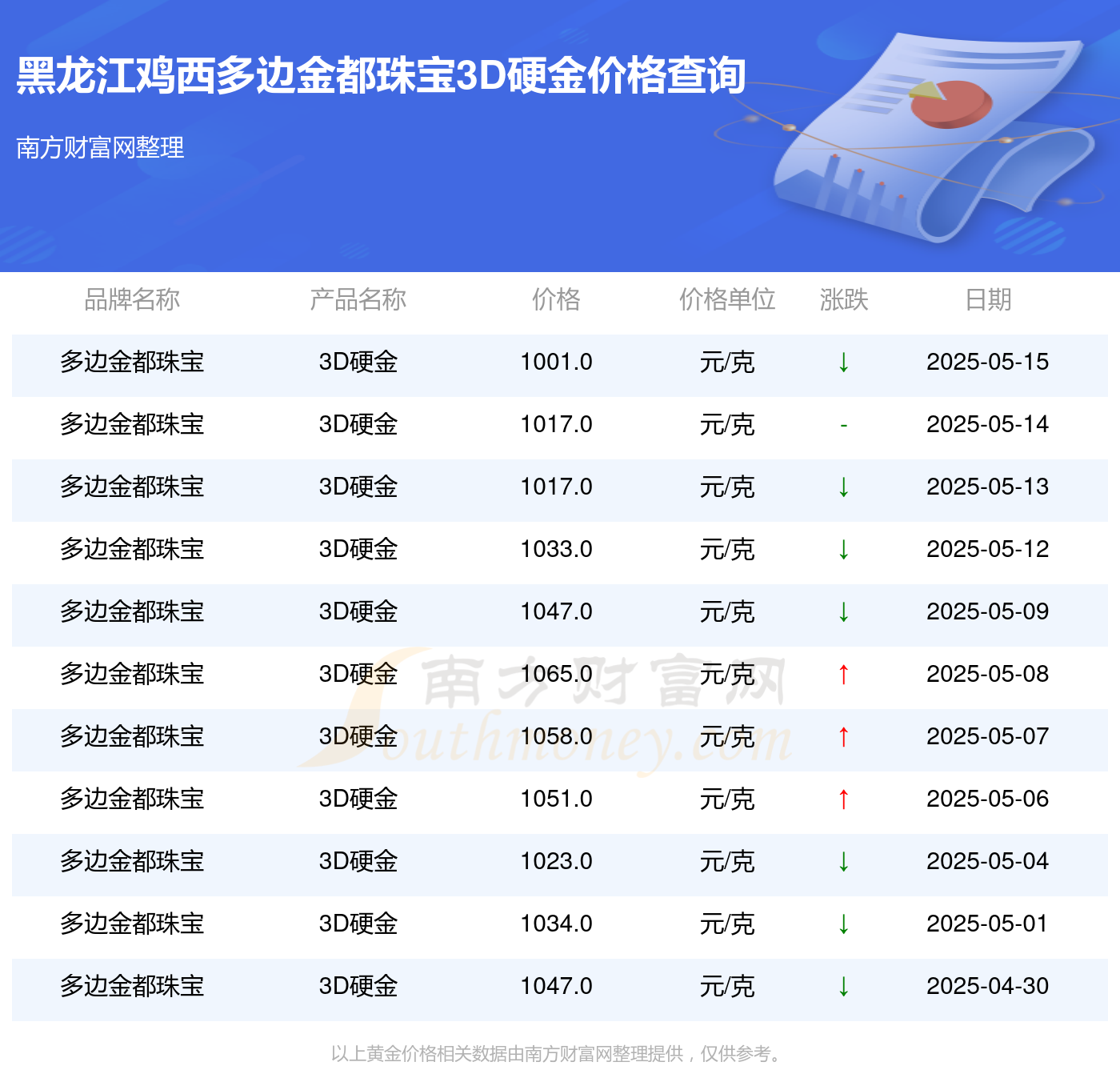Select price 1058.0
1120x1090 pixels.
[x=556, y=736]
